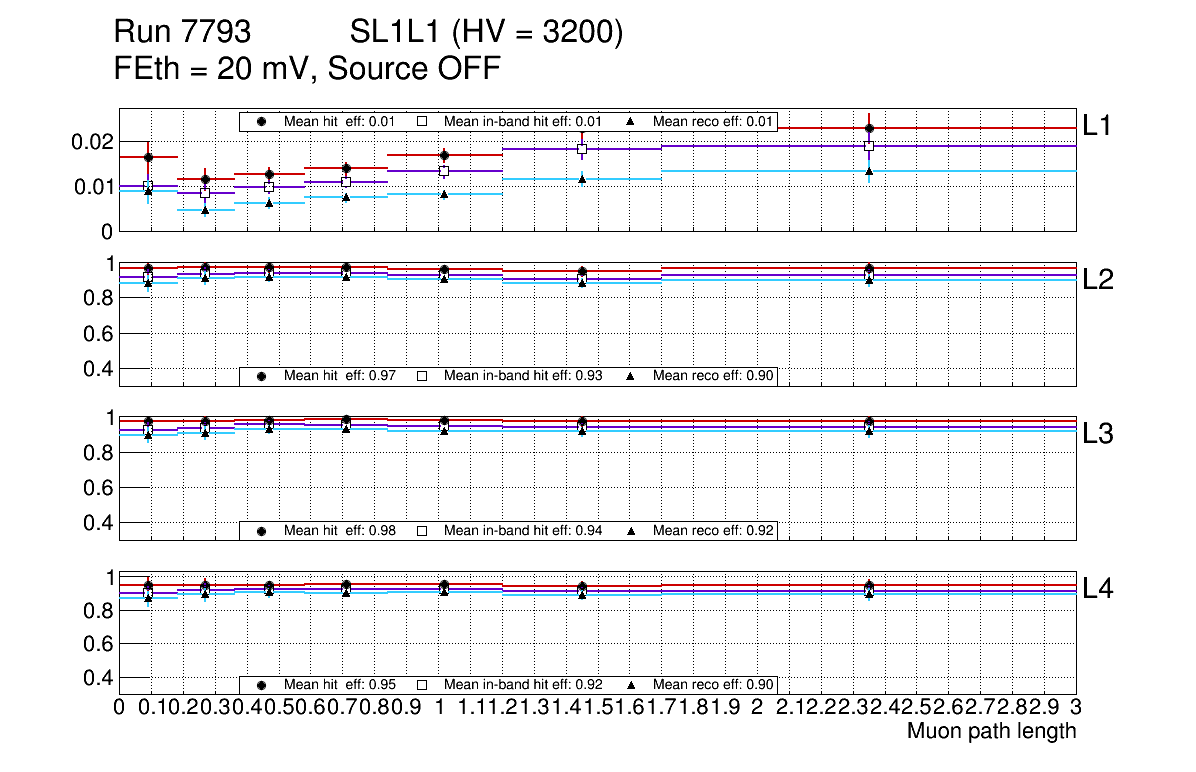1196x772 pixels.
Task: Click the rightmost open square data point in L1
Action: (x=869, y=146)
